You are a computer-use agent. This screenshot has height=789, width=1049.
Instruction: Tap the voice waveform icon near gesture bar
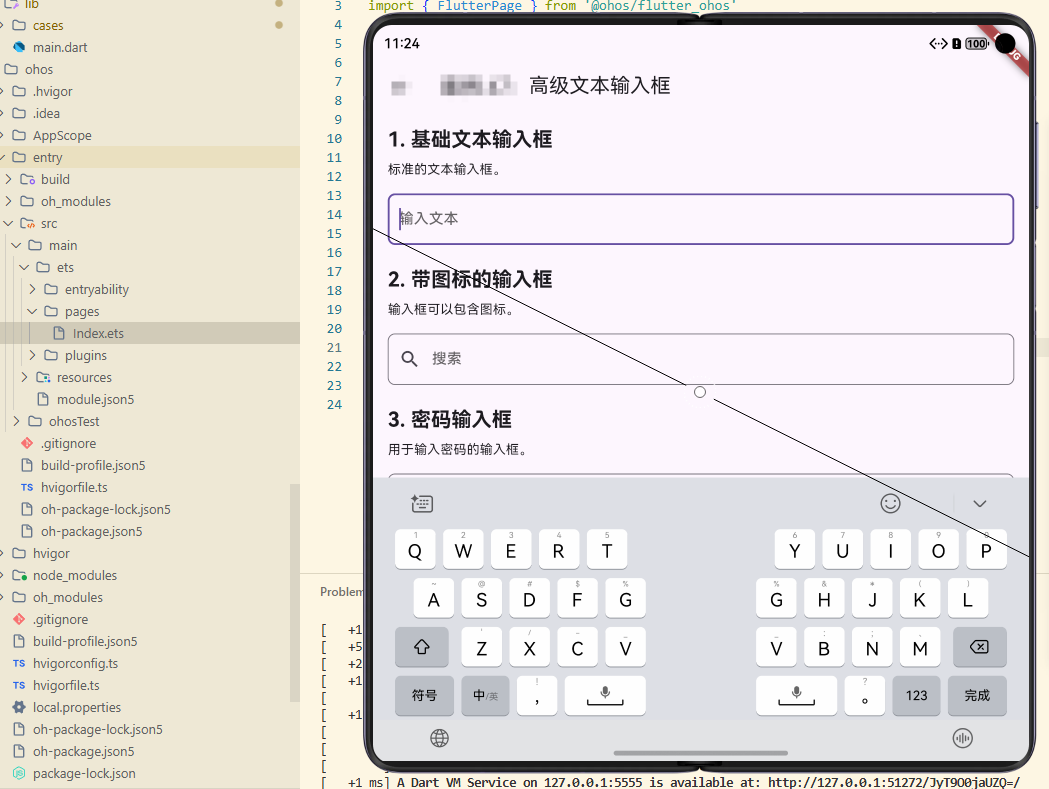pos(962,738)
